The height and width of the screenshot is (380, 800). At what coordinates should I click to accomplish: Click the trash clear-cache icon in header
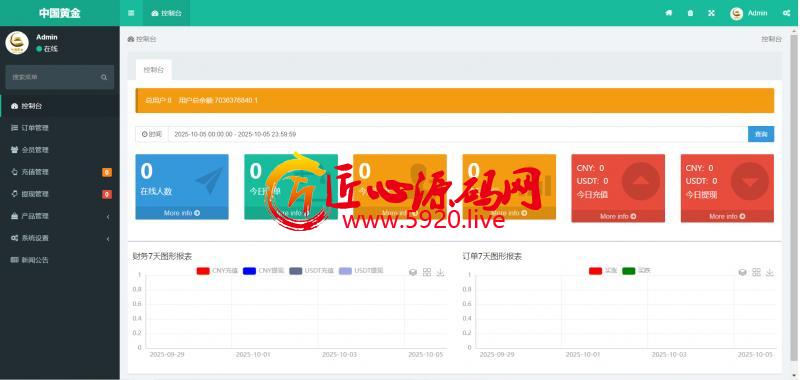point(690,13)
